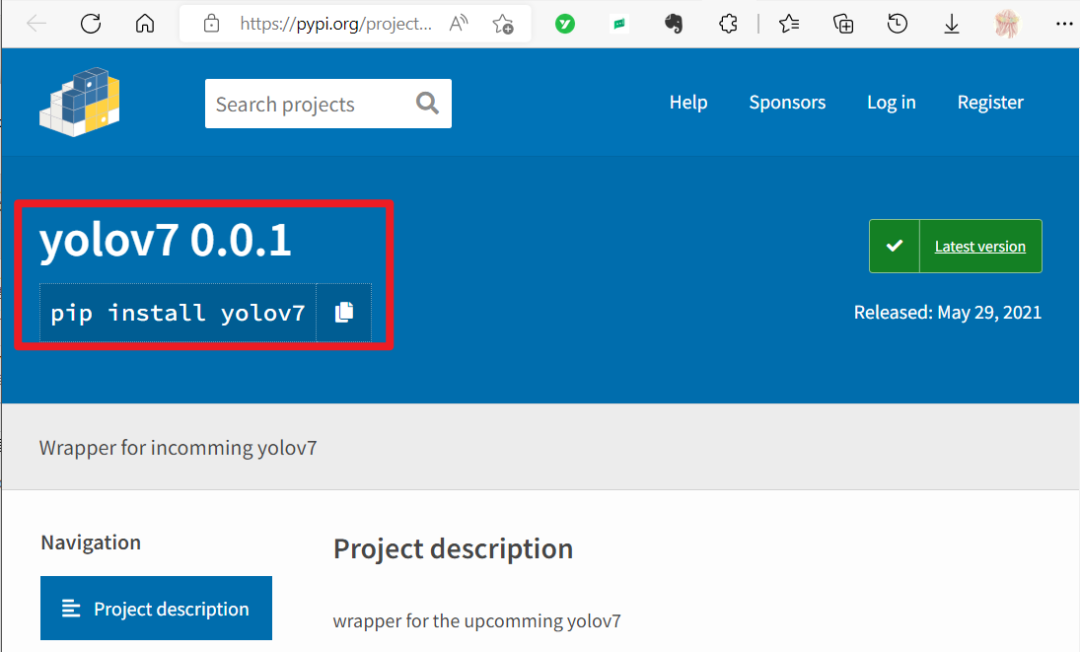Open the Register link
This screenshot has height=652, width=1080.
(990, 103)
